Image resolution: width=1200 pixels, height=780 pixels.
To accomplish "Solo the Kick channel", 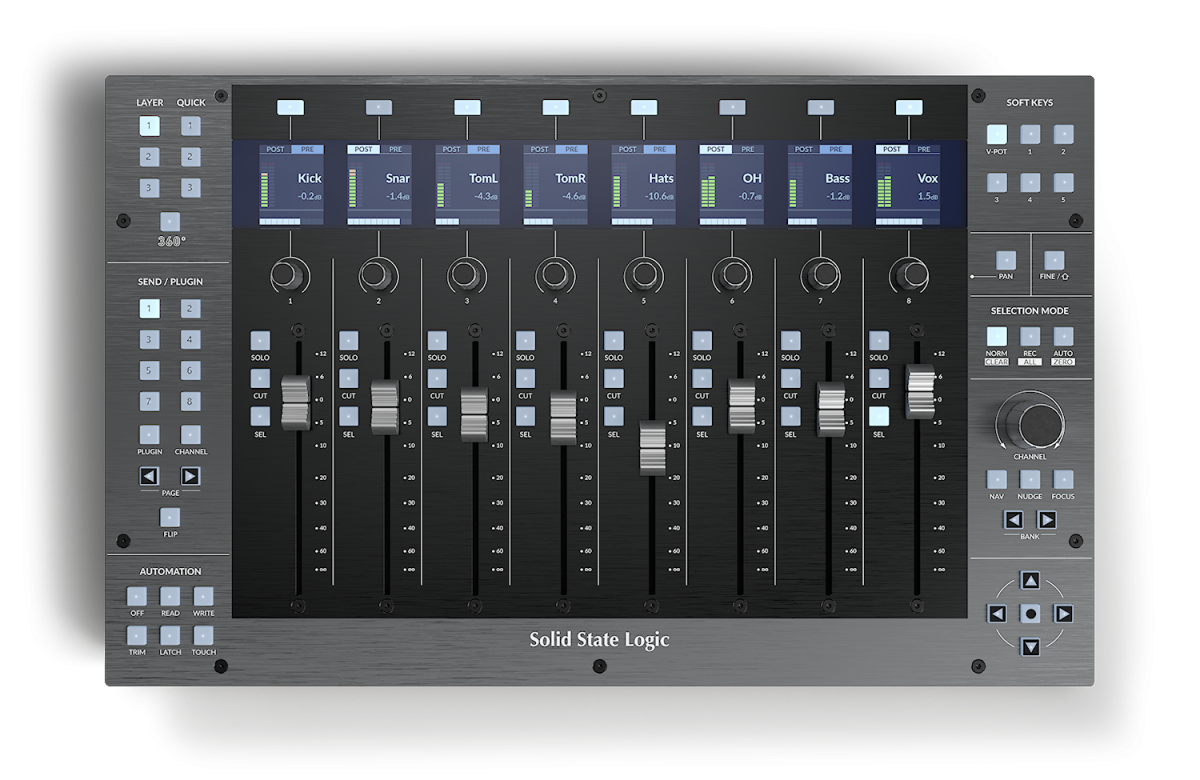I will 259,338.
